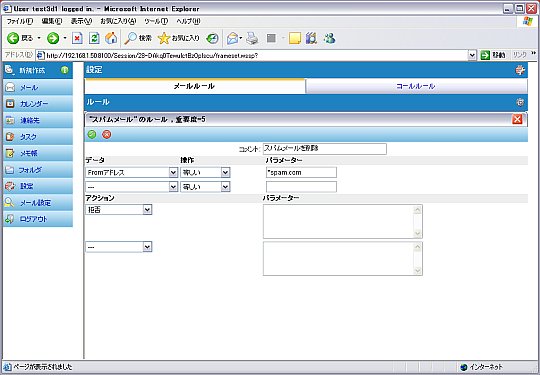The height and width of the screenshot is (375, 540).
Task: Expand the first 等しい operation dropdown
Action: click(225, 173)
